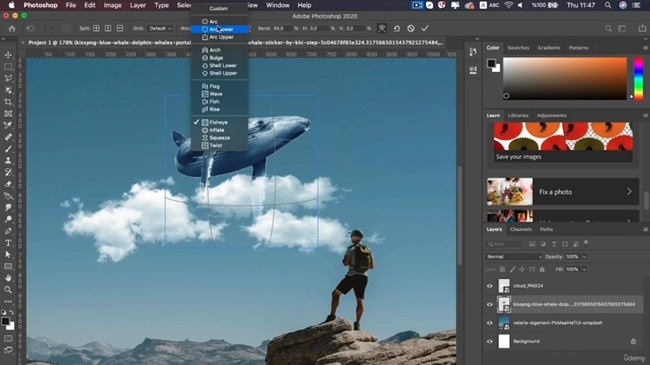Expand the Fix a photo tutorial chevron
This screenshot has width=650, height=365.
click(629, 192)
